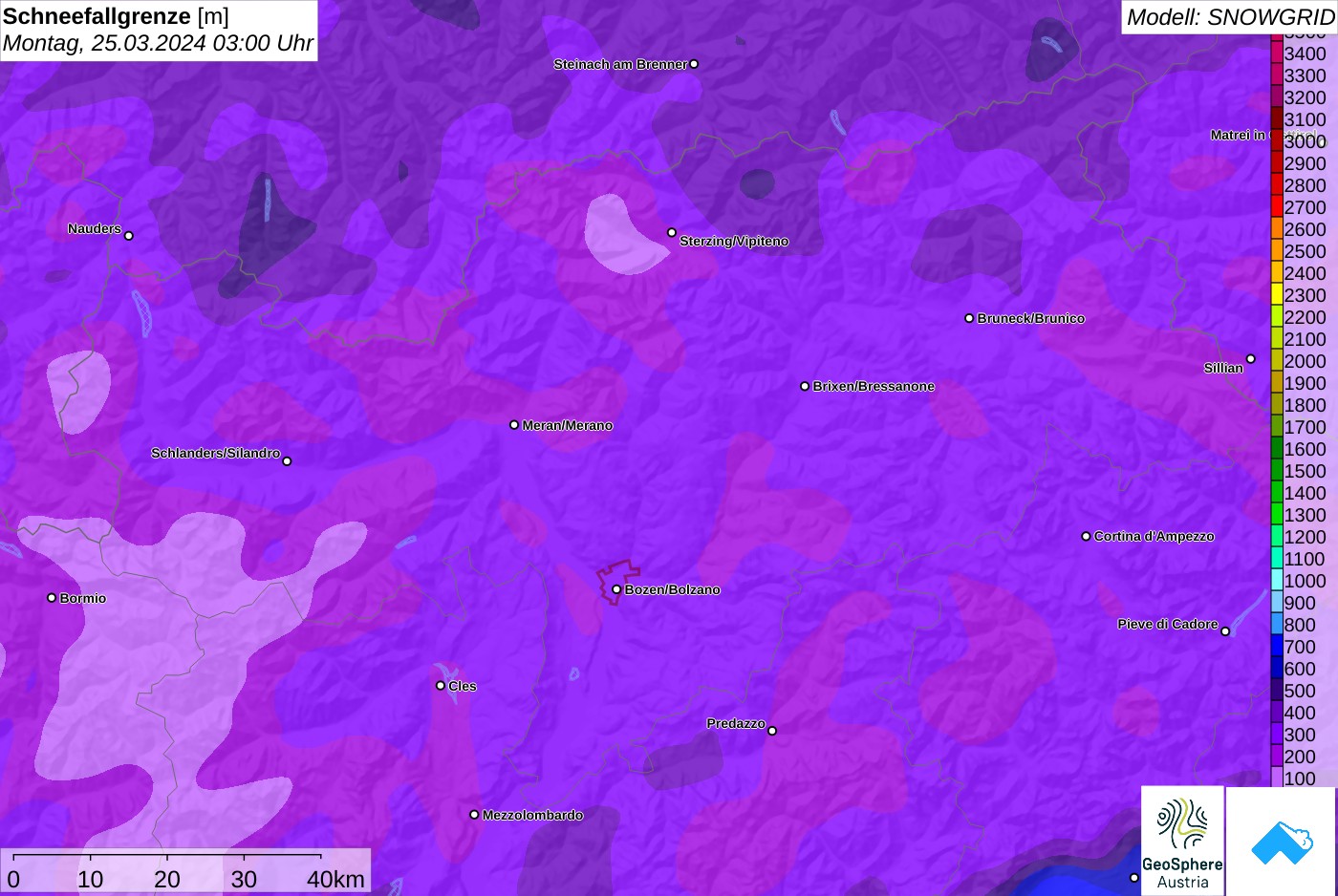This screenshot has width=1338, height=896.
Task: Click the 1000 m legend color swatch
Action: [x=1277, y=580]
